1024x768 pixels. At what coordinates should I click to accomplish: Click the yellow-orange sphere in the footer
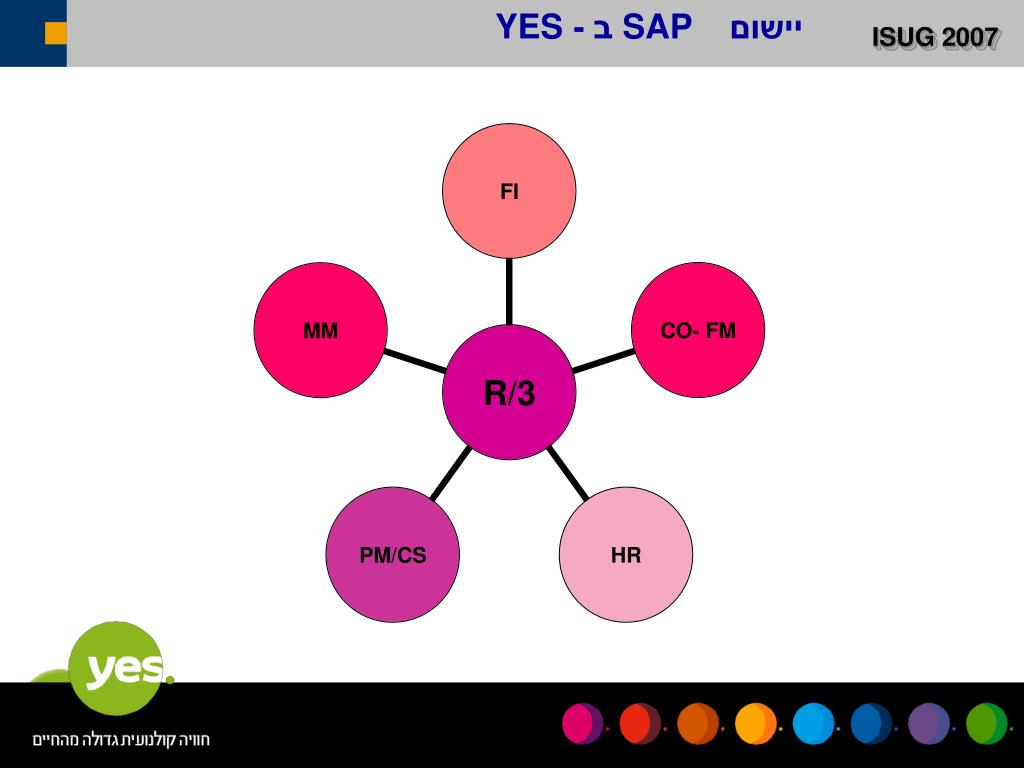756,724
